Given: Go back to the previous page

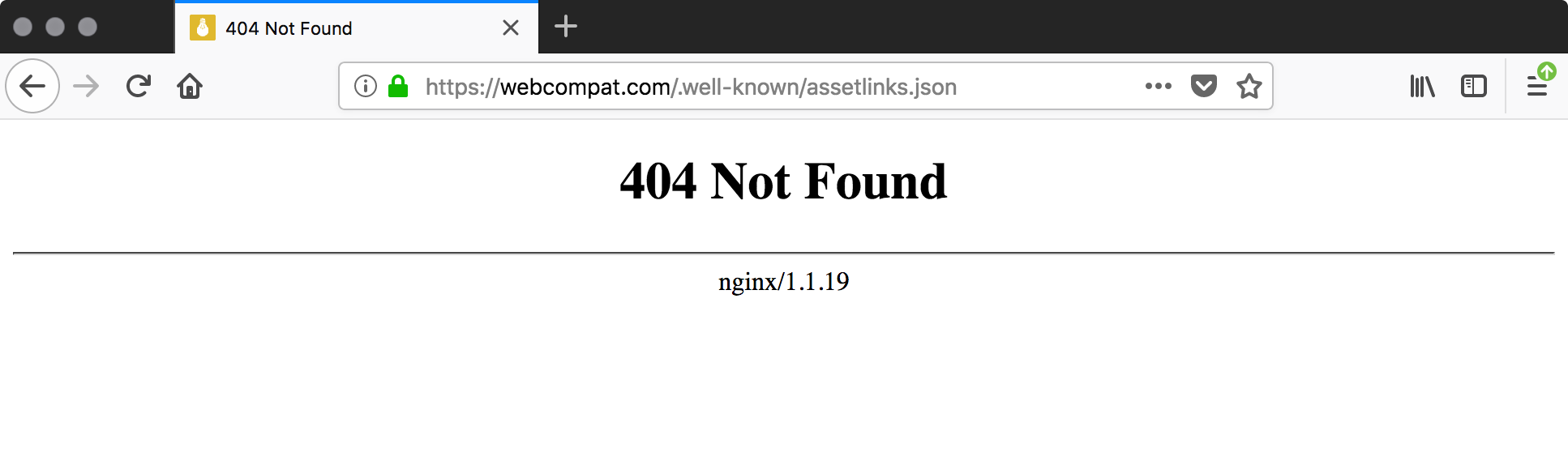Looking at the screenshot, I should click(x=32, y=86).
